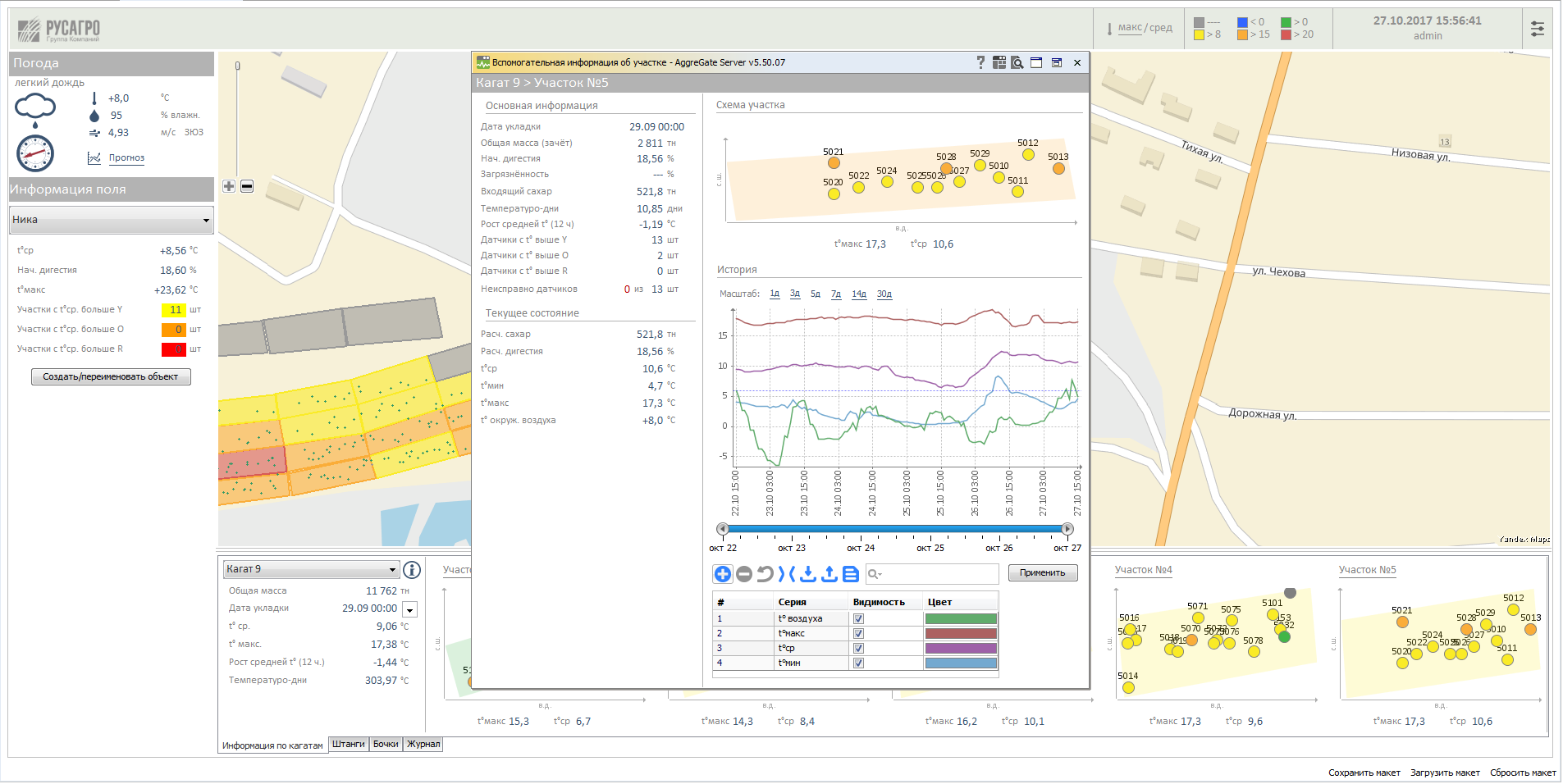
Task: Toggle visibility checkbox for t° воздуха series
Action: pos(858,619)
